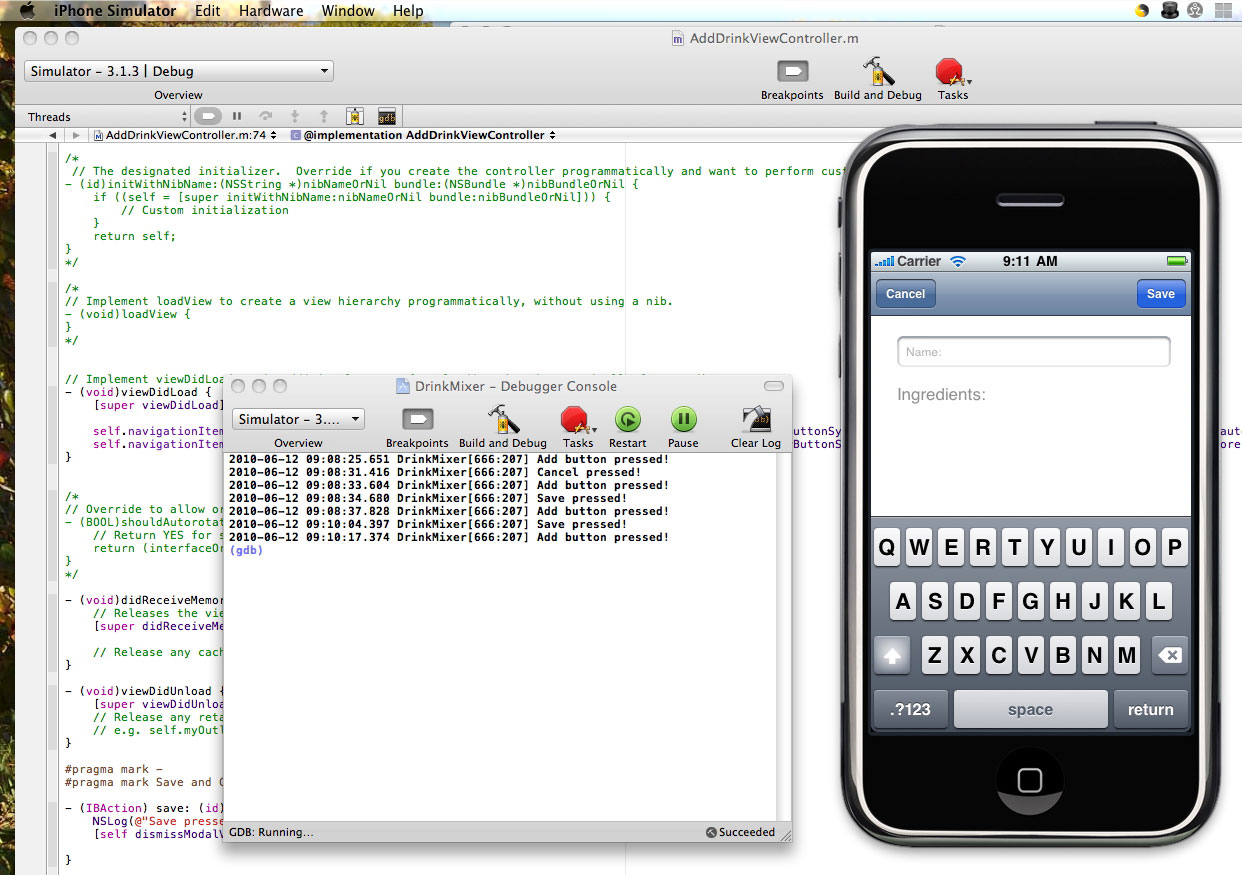The width and height of the screenshot is (1242, 875).
Task: Click the Clear Log icon in the Debugger Console
Action: click(756, 419)
